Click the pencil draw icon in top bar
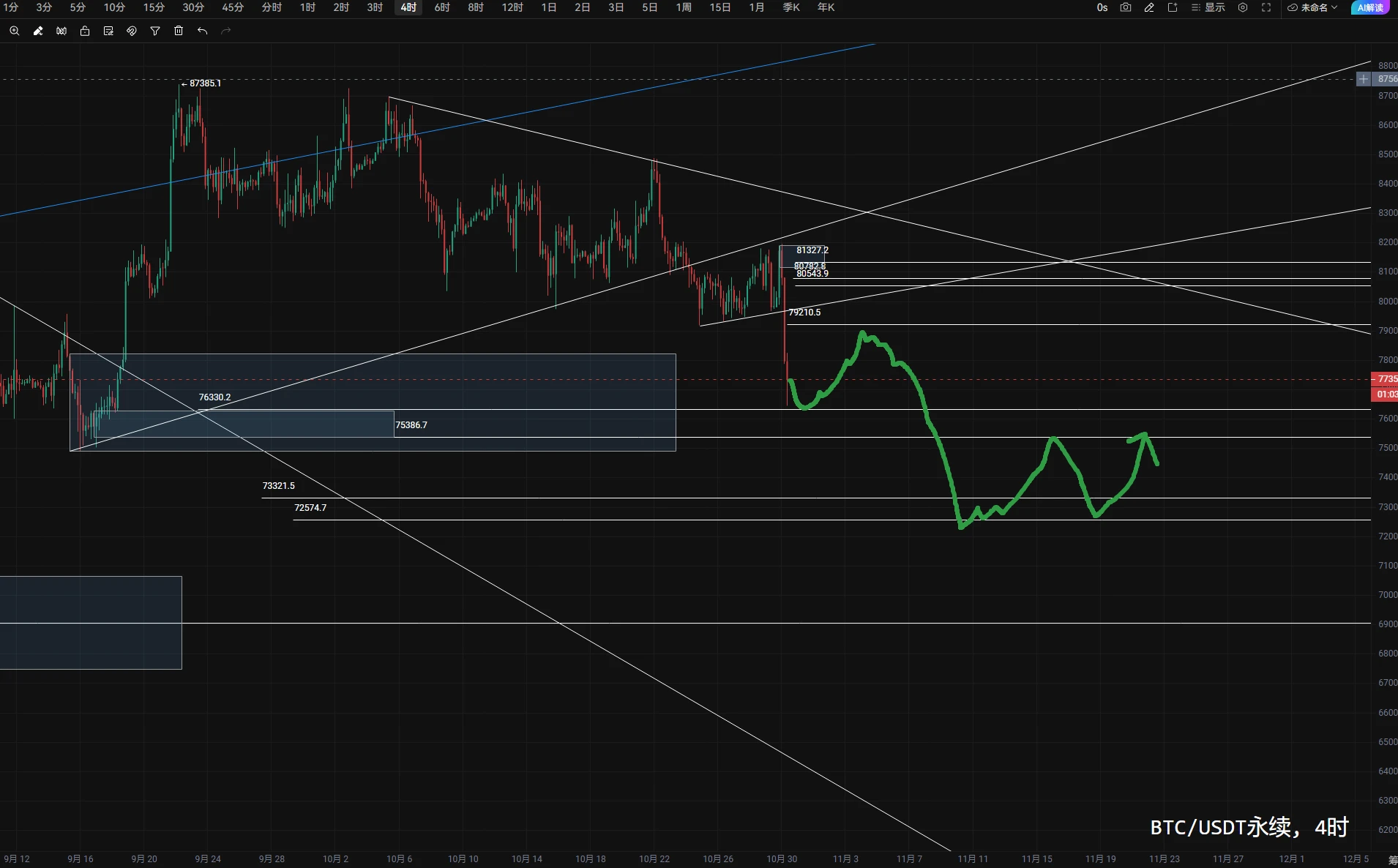This screenshot has width=1398, height=868. [x=1149, y=7]
